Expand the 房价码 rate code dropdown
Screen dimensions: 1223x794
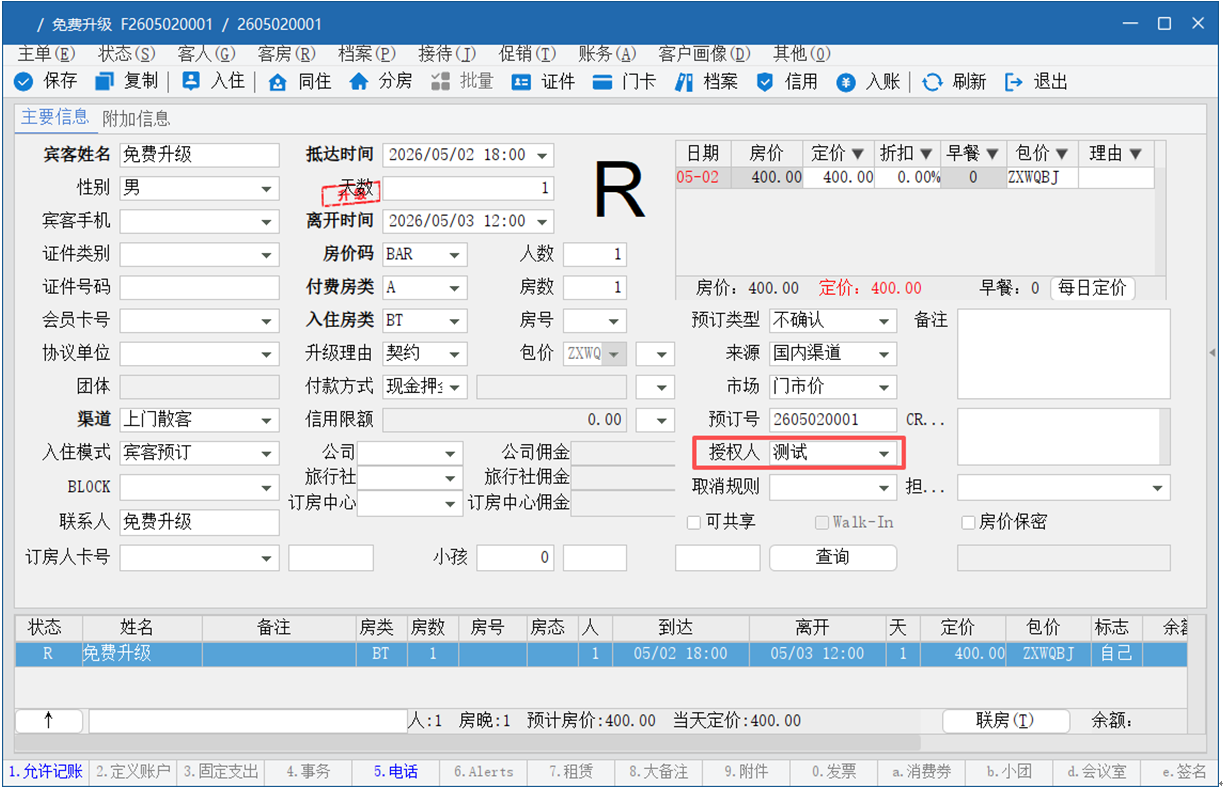click(x=456, y=254)
